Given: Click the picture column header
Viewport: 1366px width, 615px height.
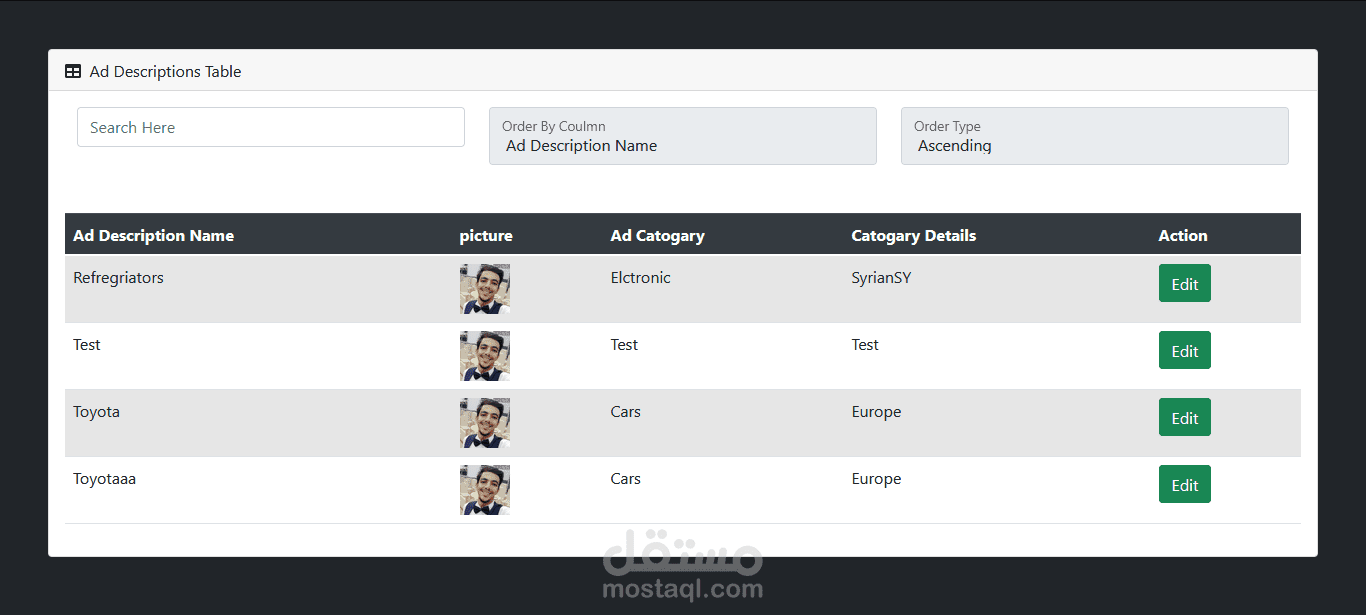Looking at the screenshot, I should pos(486,236).
